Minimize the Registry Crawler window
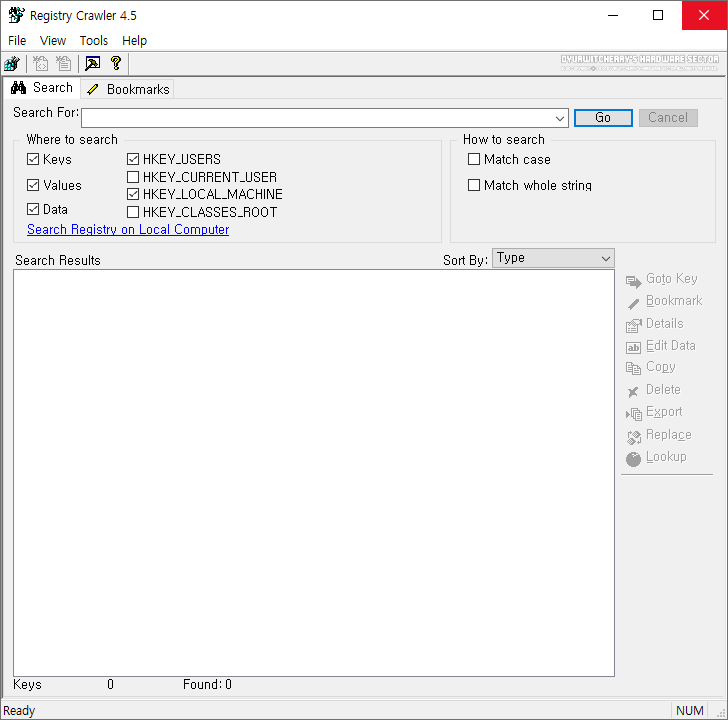The height and width of the screenshot is (720, 728). pyautogui.click(x=613, y=15)
